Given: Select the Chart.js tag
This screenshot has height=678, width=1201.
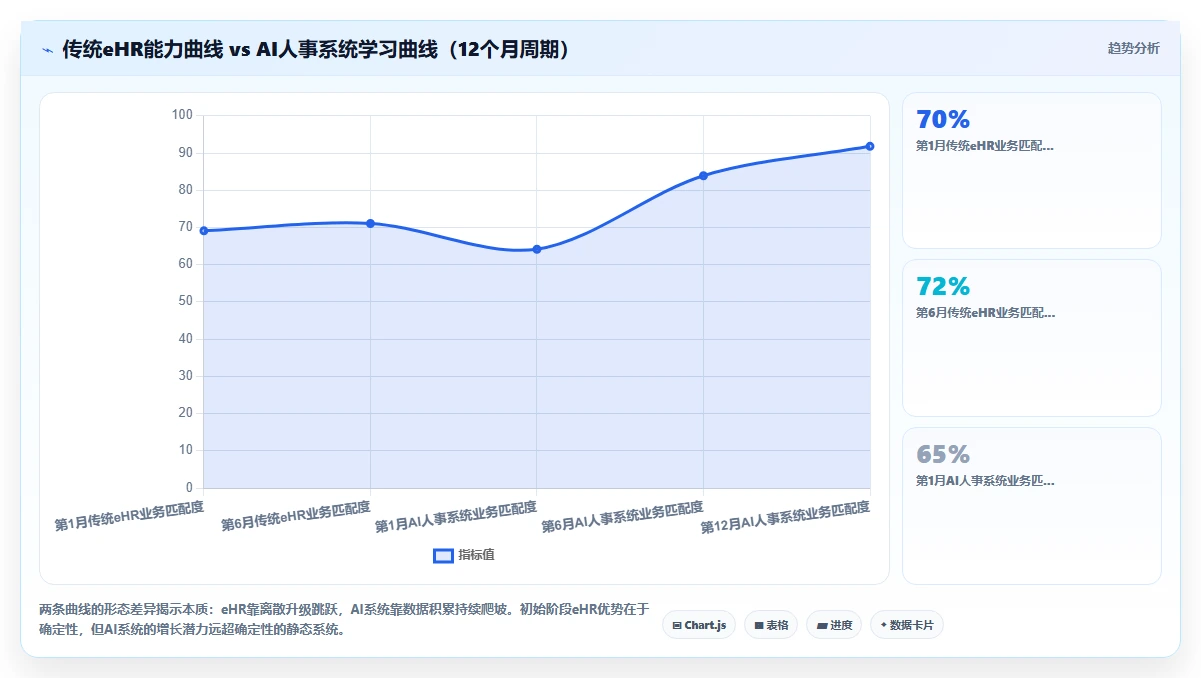Looking at the screenshot, I should click(699, 625).
